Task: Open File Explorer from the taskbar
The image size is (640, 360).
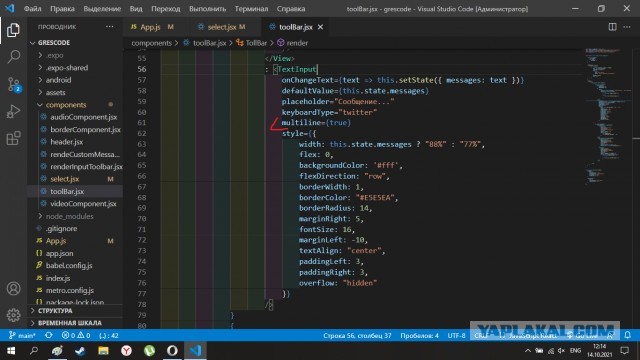Action: tap(103, 351)
